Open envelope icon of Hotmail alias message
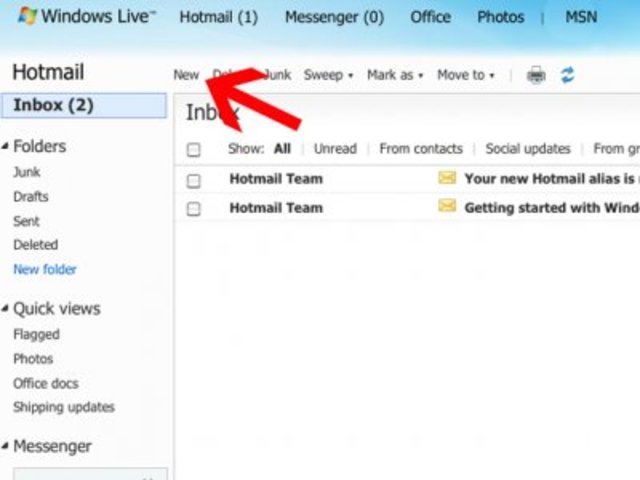640x480 pixels. 447,178
